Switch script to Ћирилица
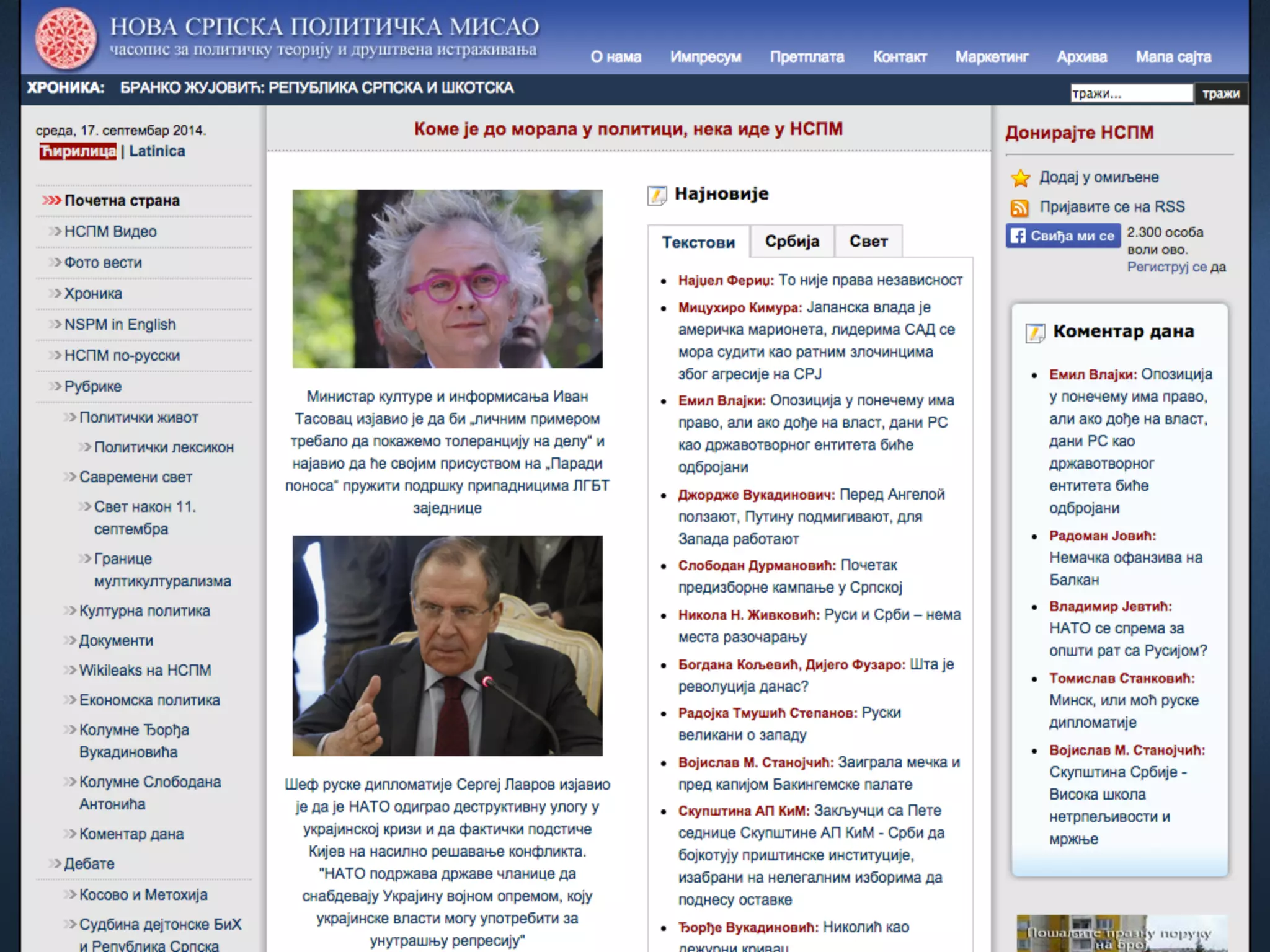1270x952 pixels. (x=78, y=151)
